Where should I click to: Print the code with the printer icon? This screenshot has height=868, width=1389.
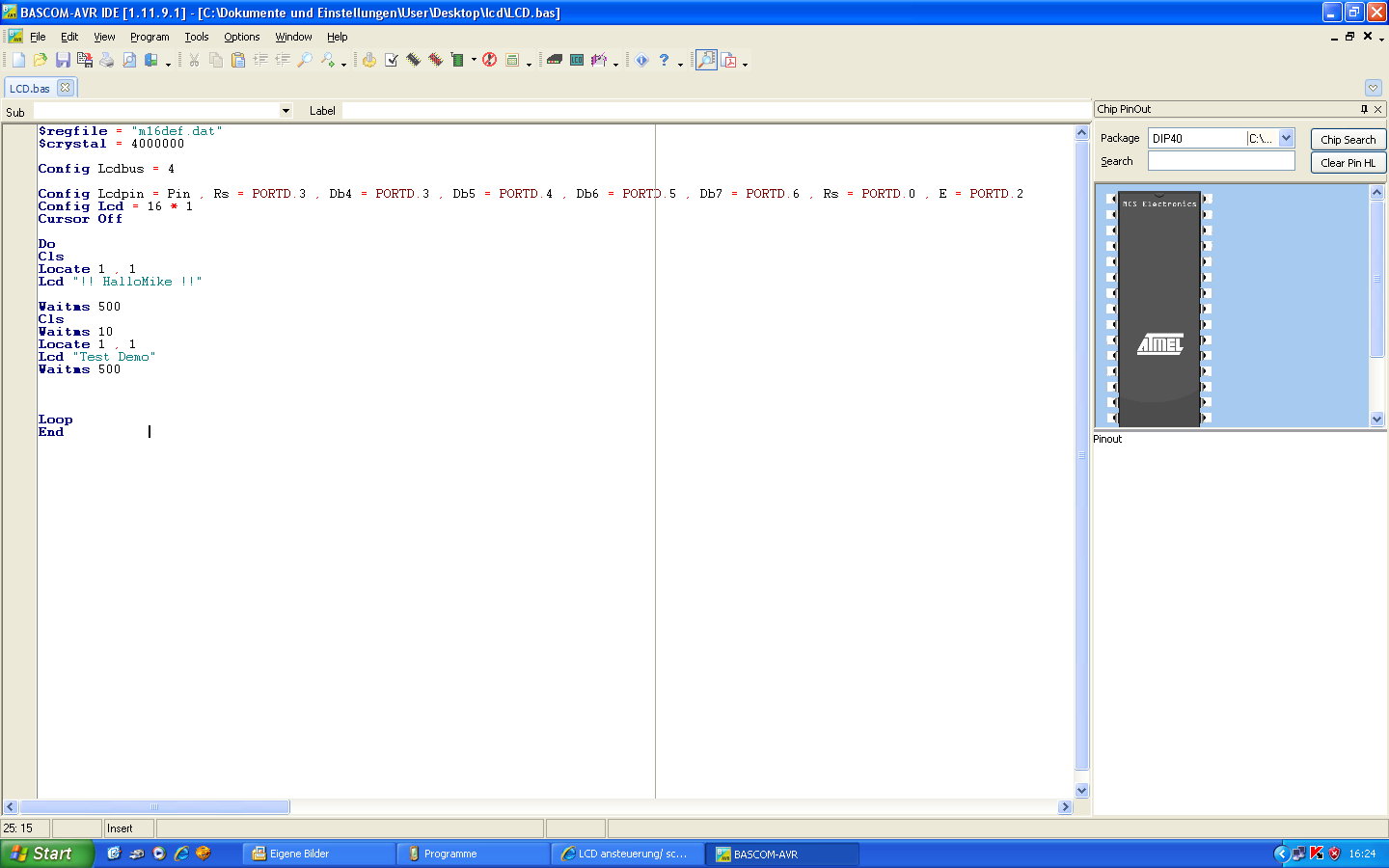[x=107, y=60]
